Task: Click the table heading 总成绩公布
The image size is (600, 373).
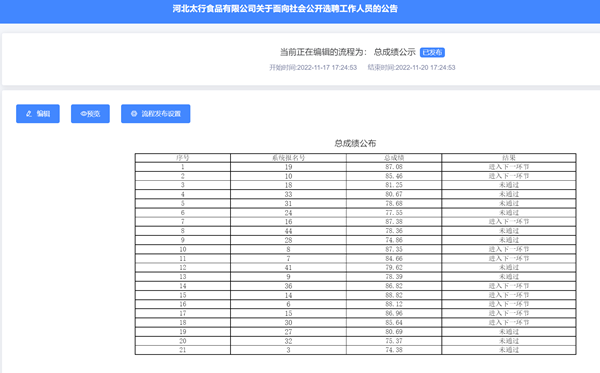Action: click(355, 143)
